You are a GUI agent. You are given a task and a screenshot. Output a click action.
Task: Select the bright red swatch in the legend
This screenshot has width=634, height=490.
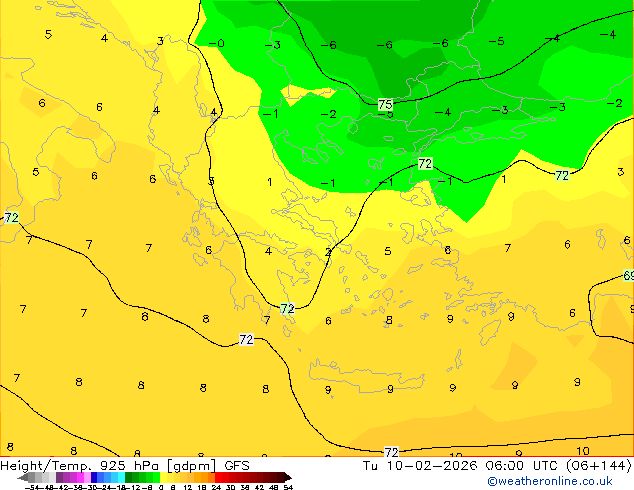218,477
